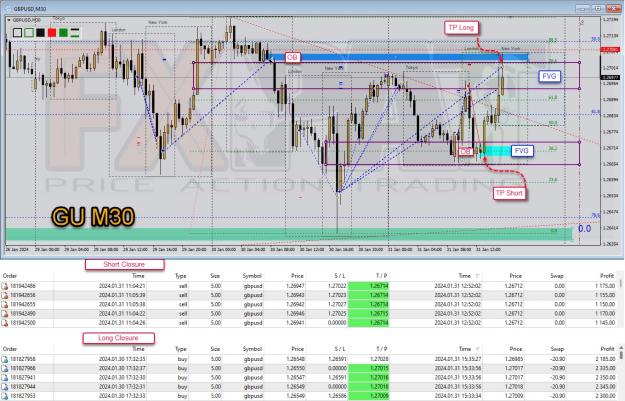
Task: Click the 29 Jan 00:00 time axis label
Action: pos(47,250)
